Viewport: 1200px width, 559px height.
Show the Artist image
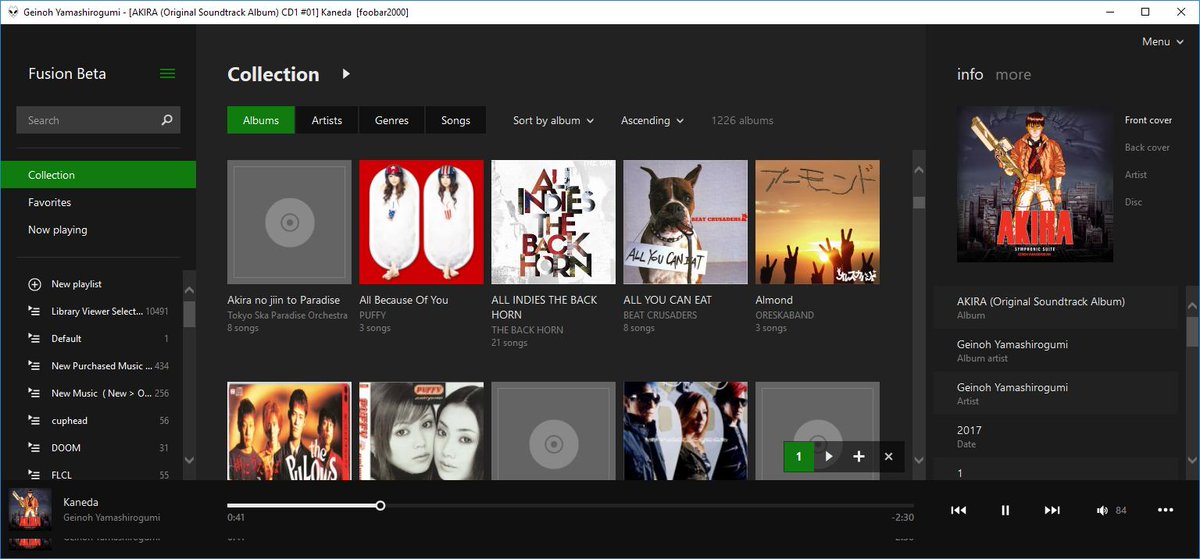click(x=1136, y=174)
